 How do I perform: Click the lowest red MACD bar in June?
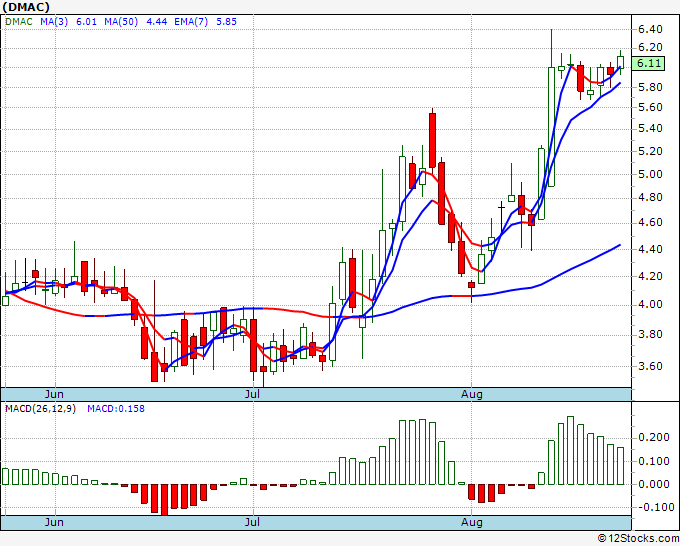(164, 500)
